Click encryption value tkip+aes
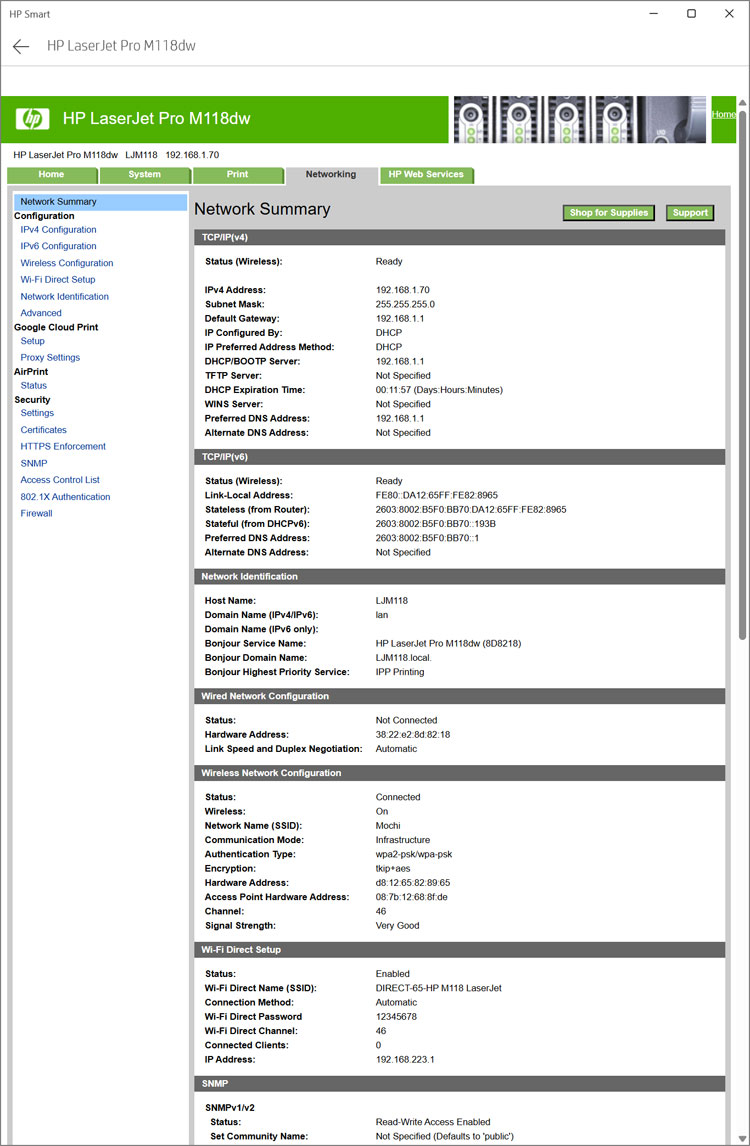Image resolution: width=750 pixels, height=1146 pixels. [x=393, y=869]
